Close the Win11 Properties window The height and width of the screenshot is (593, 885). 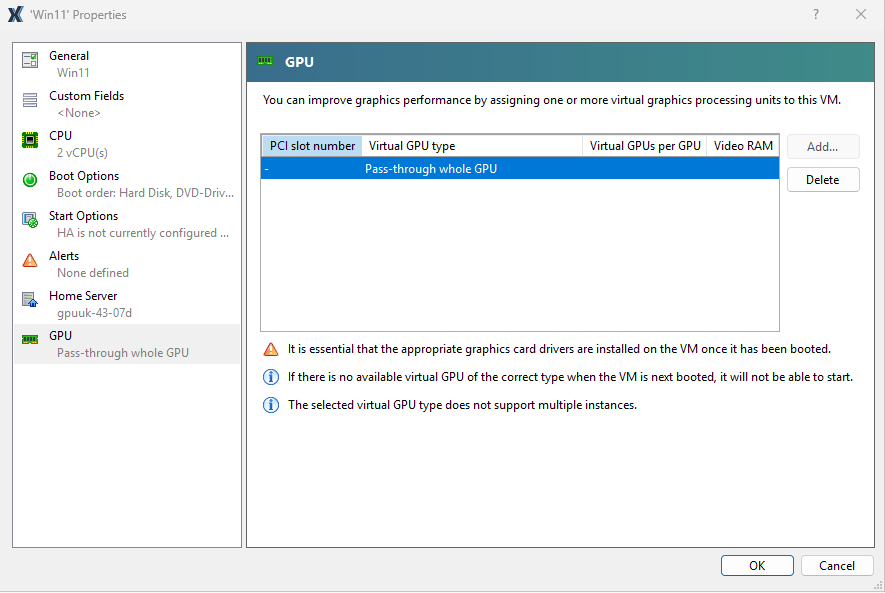click(x=861, y=14)
